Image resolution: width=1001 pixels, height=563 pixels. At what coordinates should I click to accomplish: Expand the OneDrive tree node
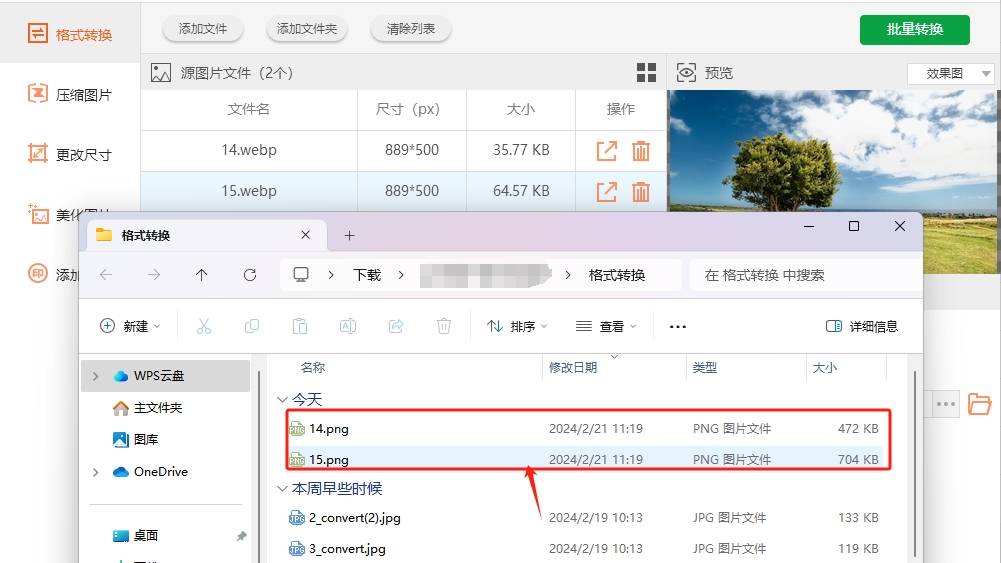96,472
